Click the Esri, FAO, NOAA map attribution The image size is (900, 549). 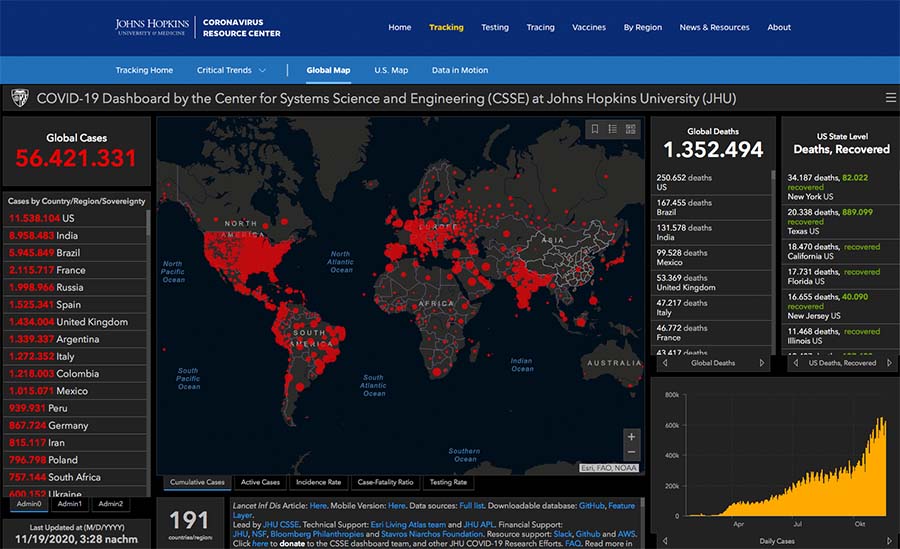click(609, 468)
